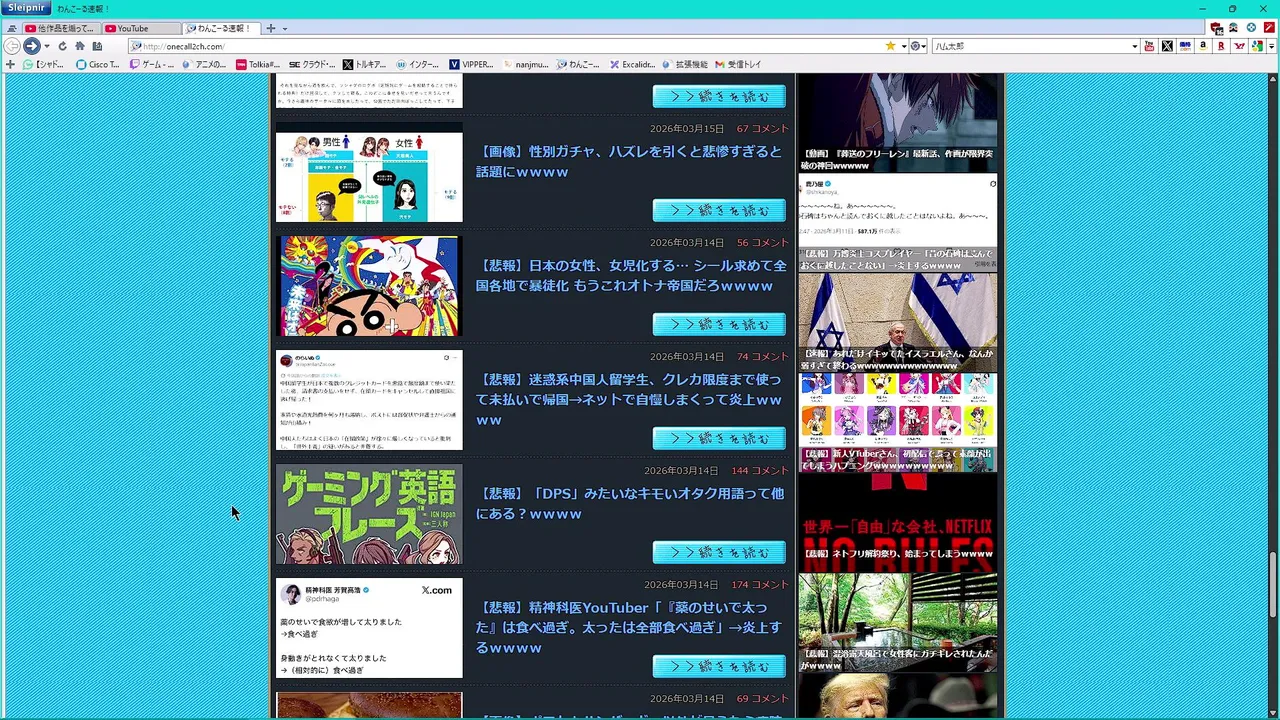
Task: Click the Crayon Shin-chan article thumbnail
Action: [x=369, y=286]
